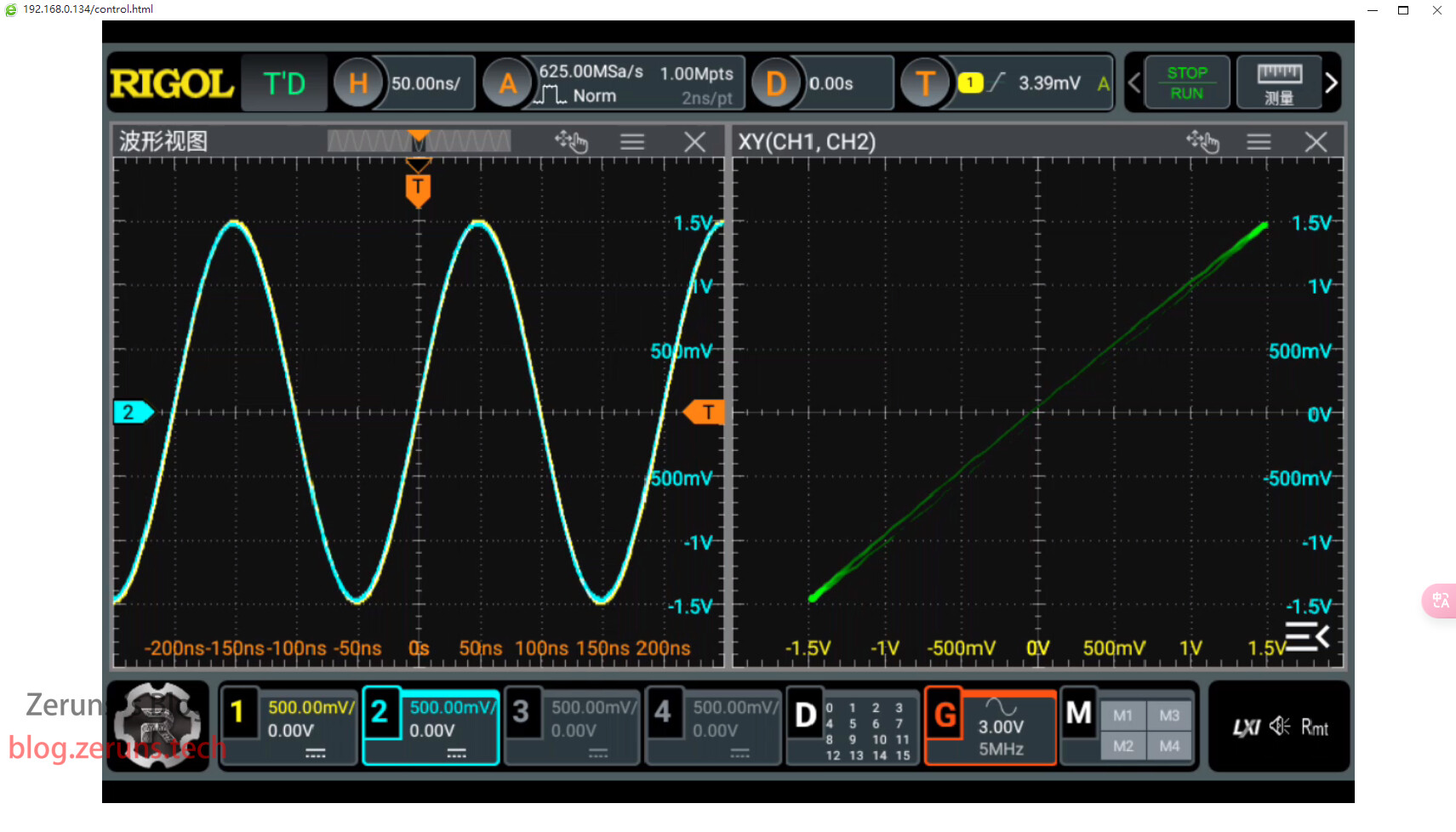Open the Acquisition A settings
This screenshot has height=832, width=1456.
507,83
